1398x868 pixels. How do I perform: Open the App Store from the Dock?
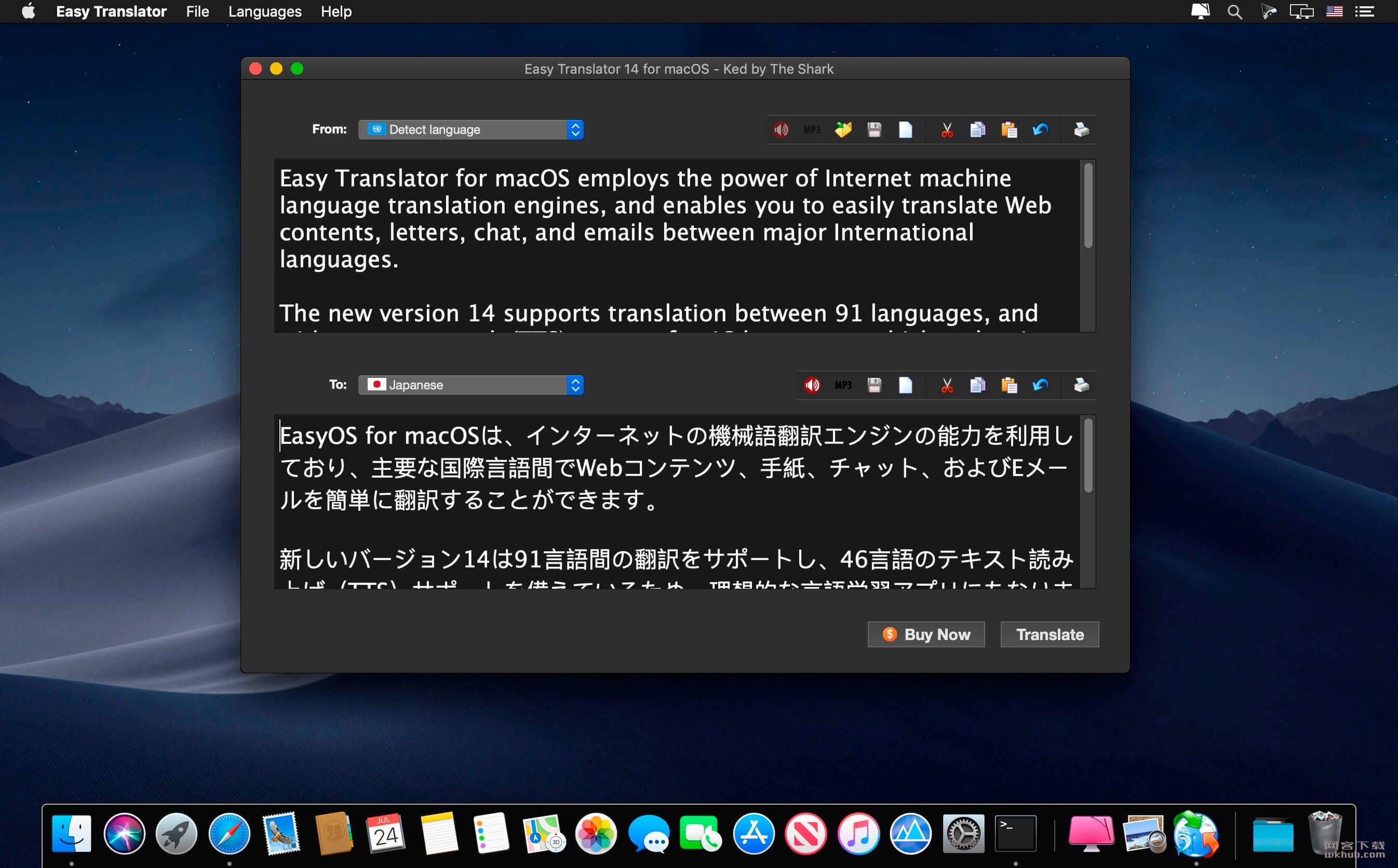[753, 834]
